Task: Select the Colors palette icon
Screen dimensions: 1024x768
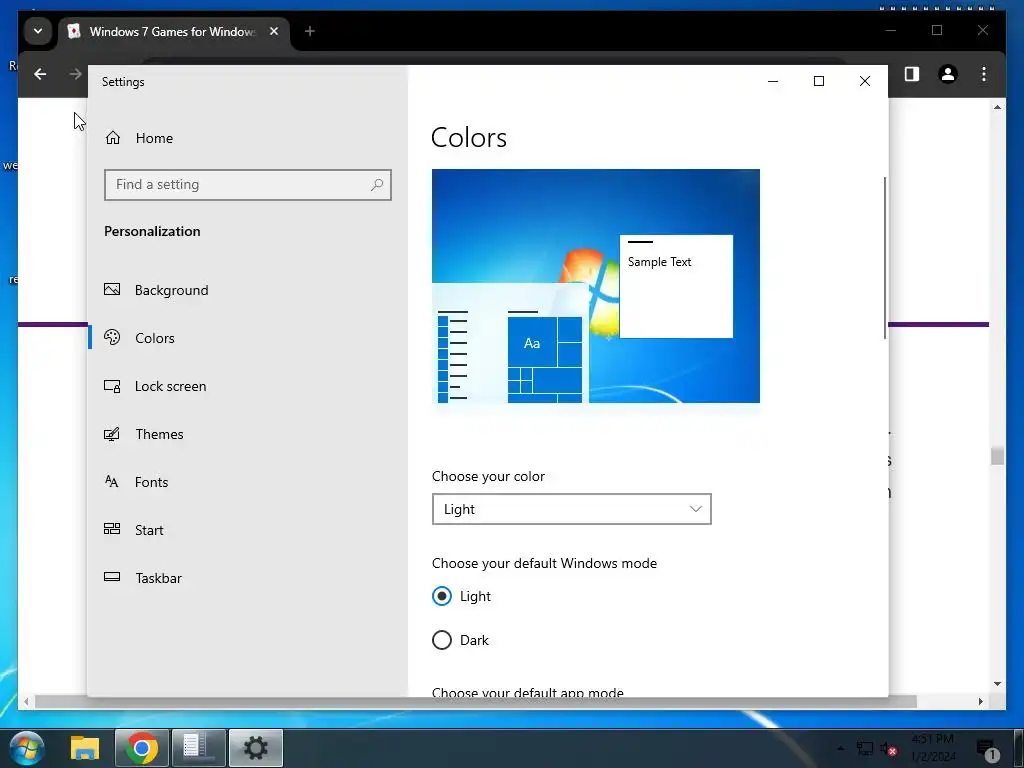Action: pos(112,337)
